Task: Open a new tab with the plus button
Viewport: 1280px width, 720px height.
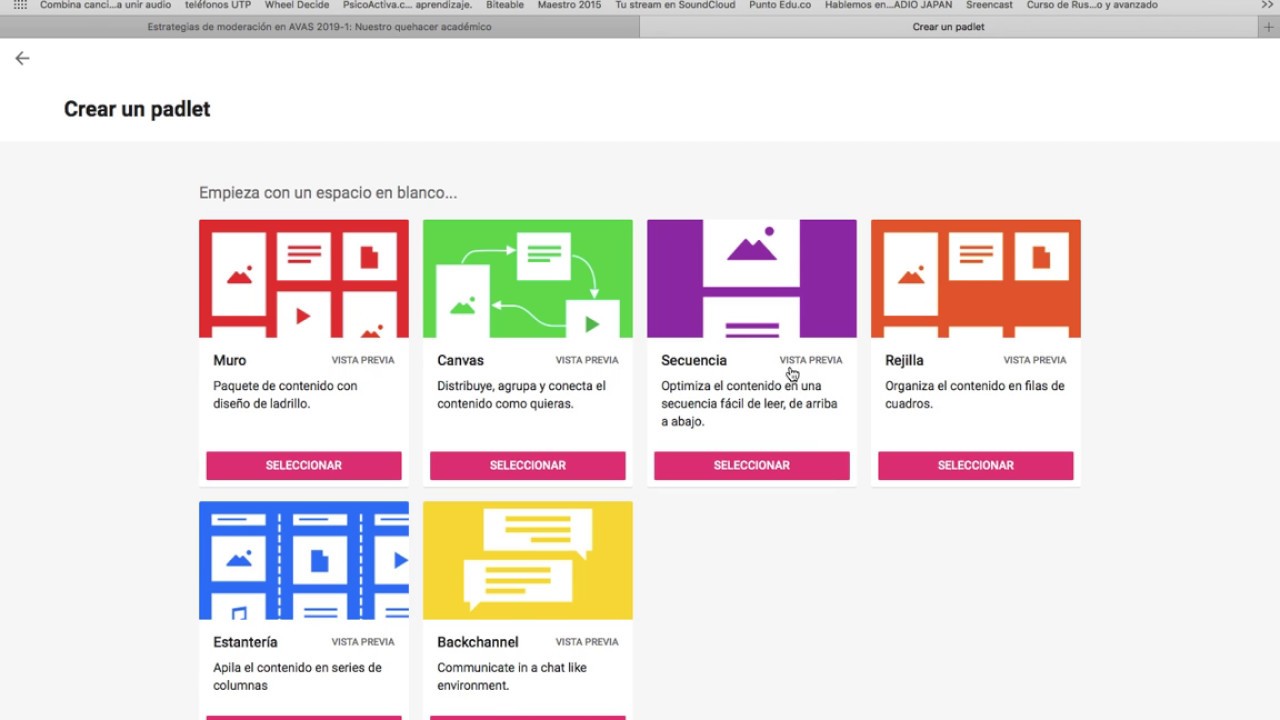Action: pyautogui.click(x=1269, y=27)
